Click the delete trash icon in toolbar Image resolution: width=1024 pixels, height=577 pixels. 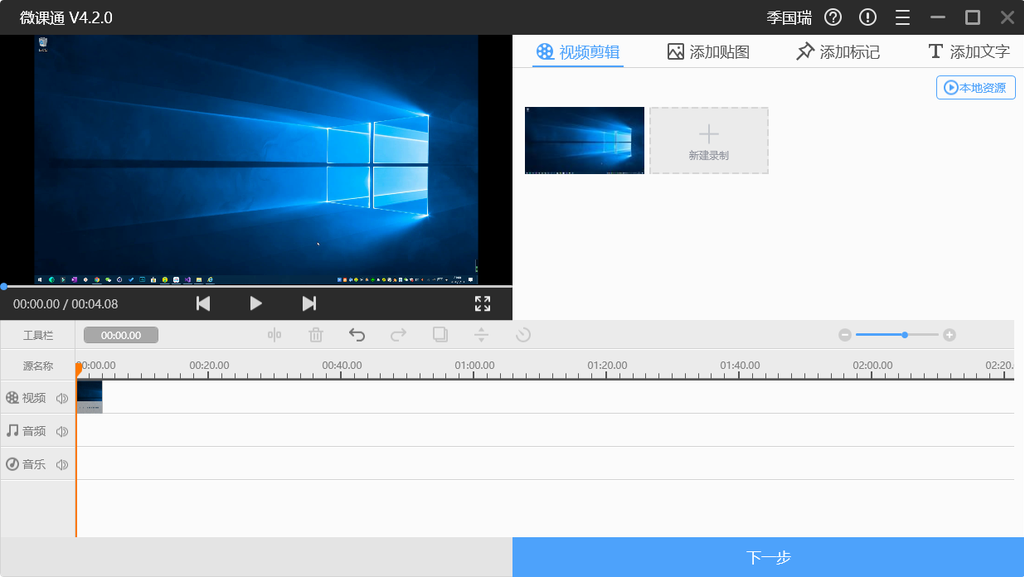[x=316, y=335]
